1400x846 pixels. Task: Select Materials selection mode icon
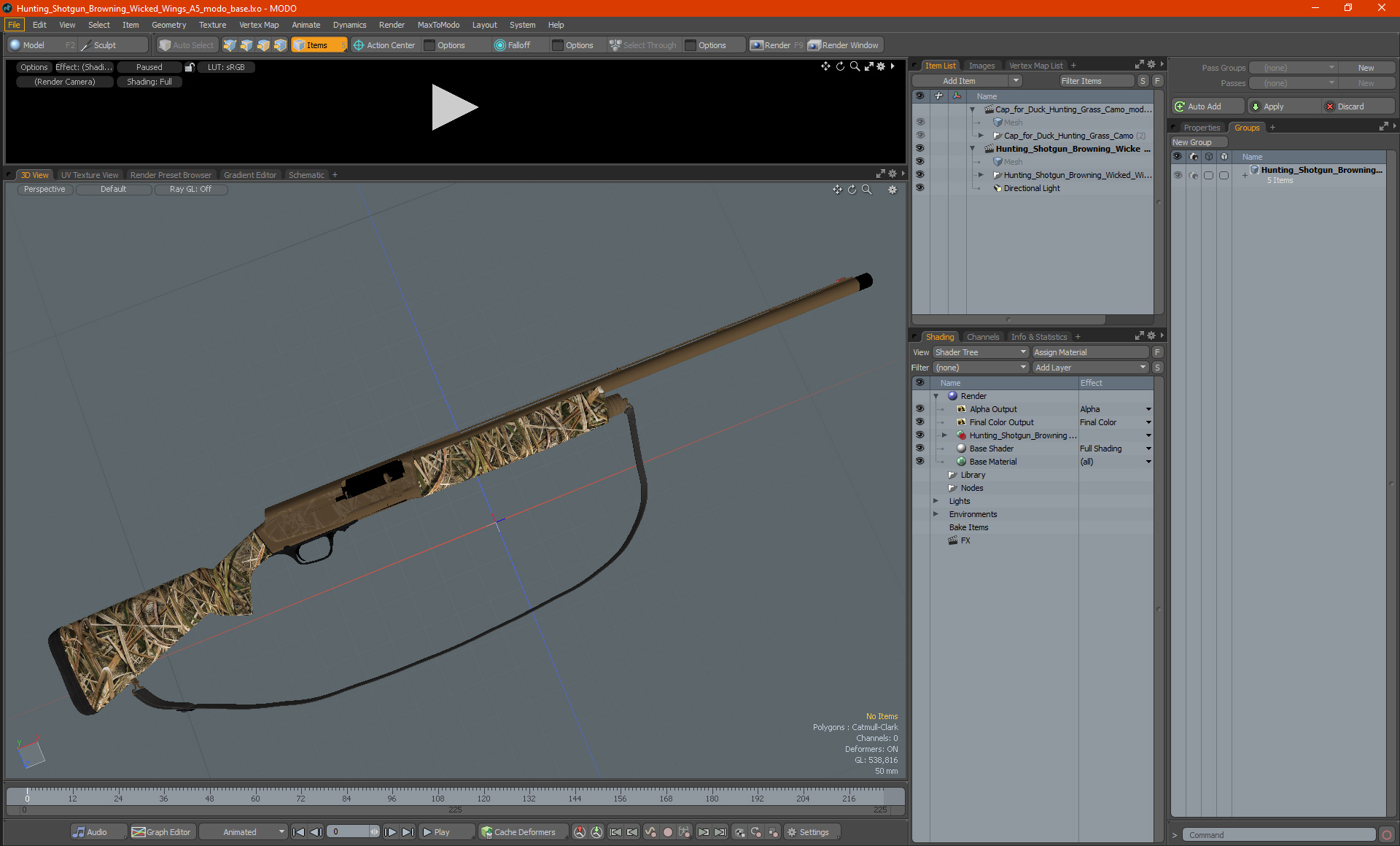click(x=280, y=45)
